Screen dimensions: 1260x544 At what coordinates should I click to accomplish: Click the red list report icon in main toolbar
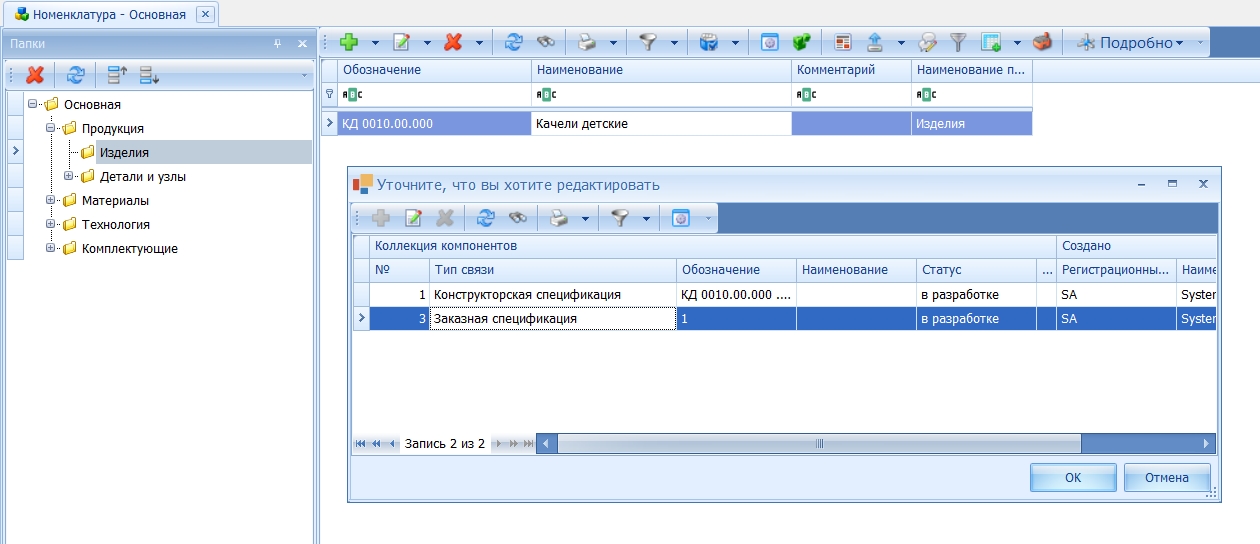pos(843,42)
